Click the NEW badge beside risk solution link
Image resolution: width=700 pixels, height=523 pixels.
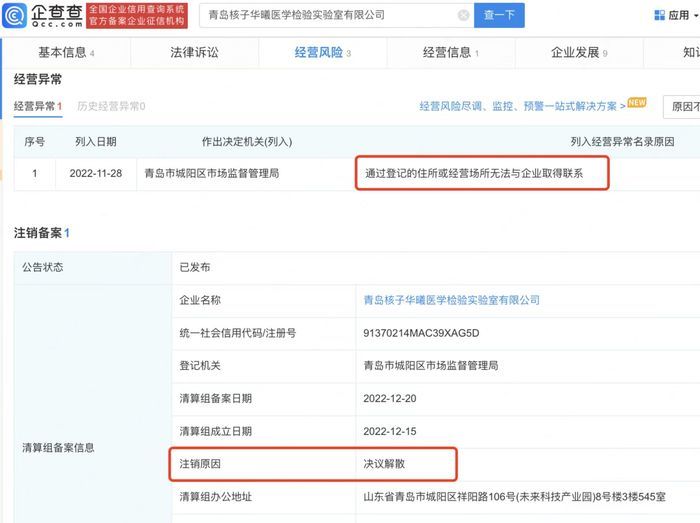637,103
